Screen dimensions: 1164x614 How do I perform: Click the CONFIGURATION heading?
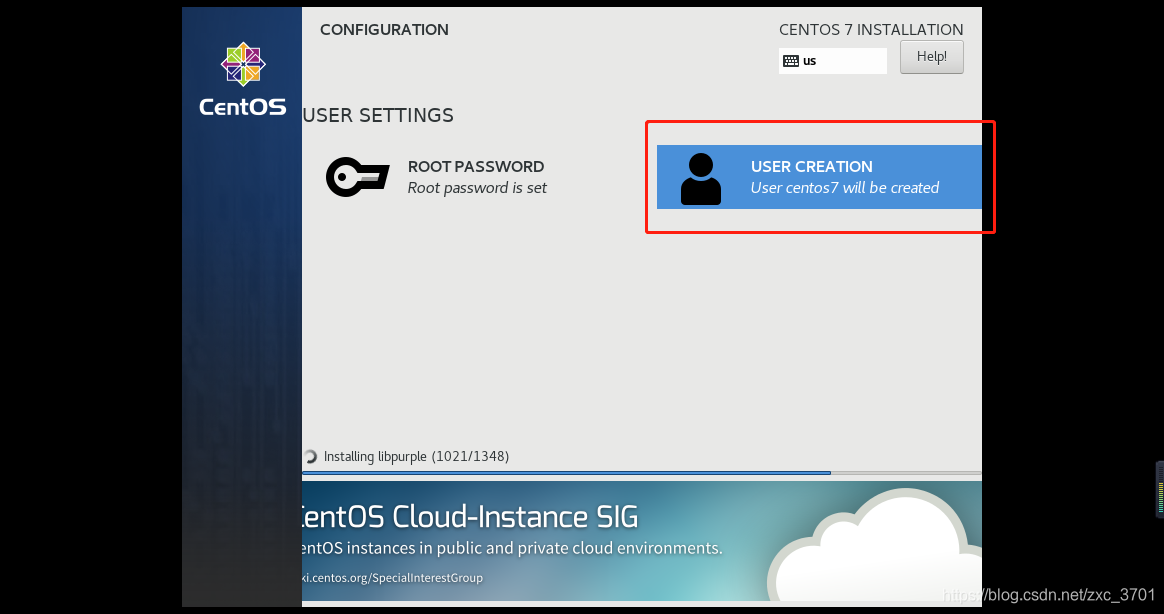point(385,30)
